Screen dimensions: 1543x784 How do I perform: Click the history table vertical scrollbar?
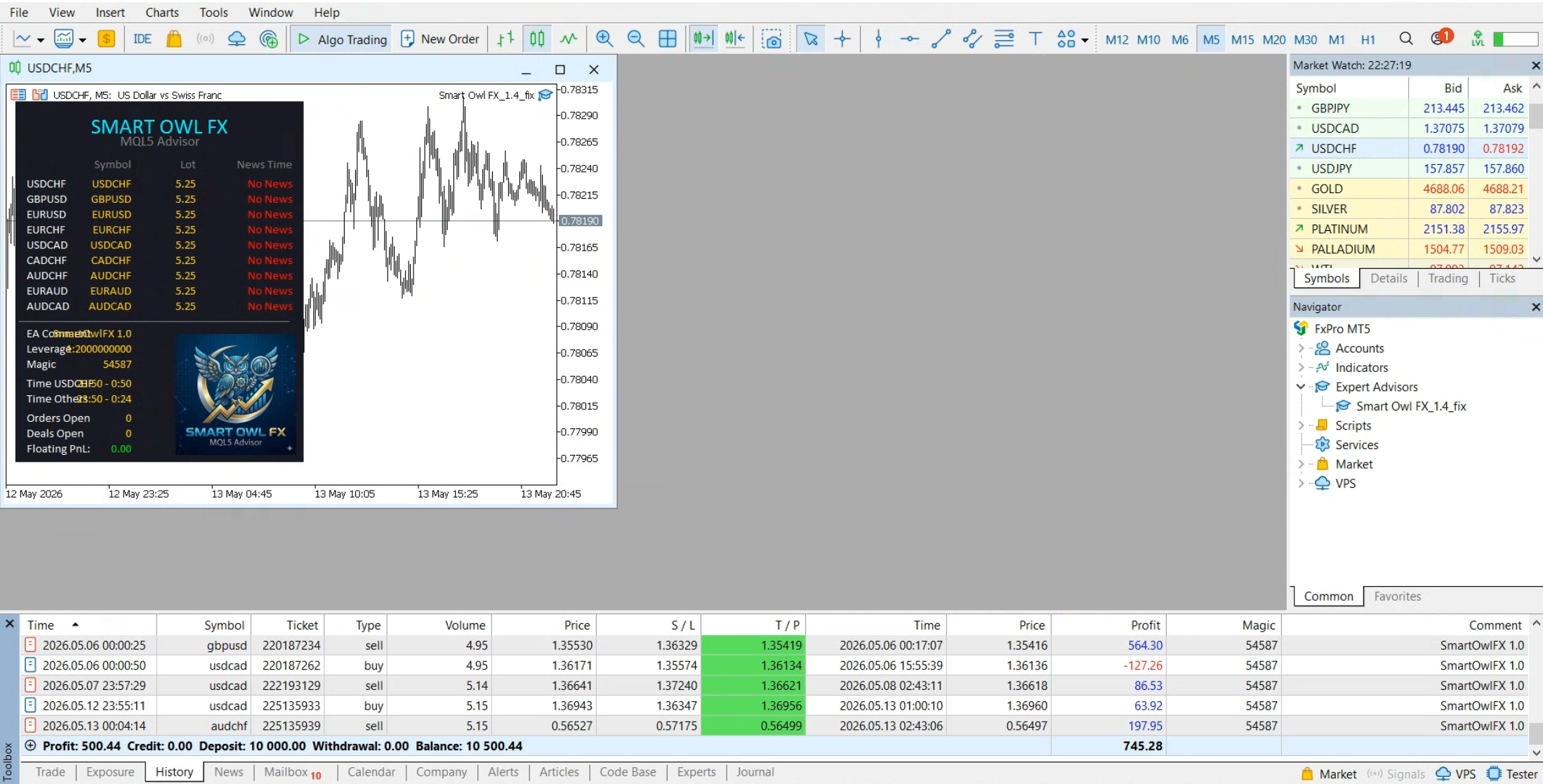point(1536,688)
